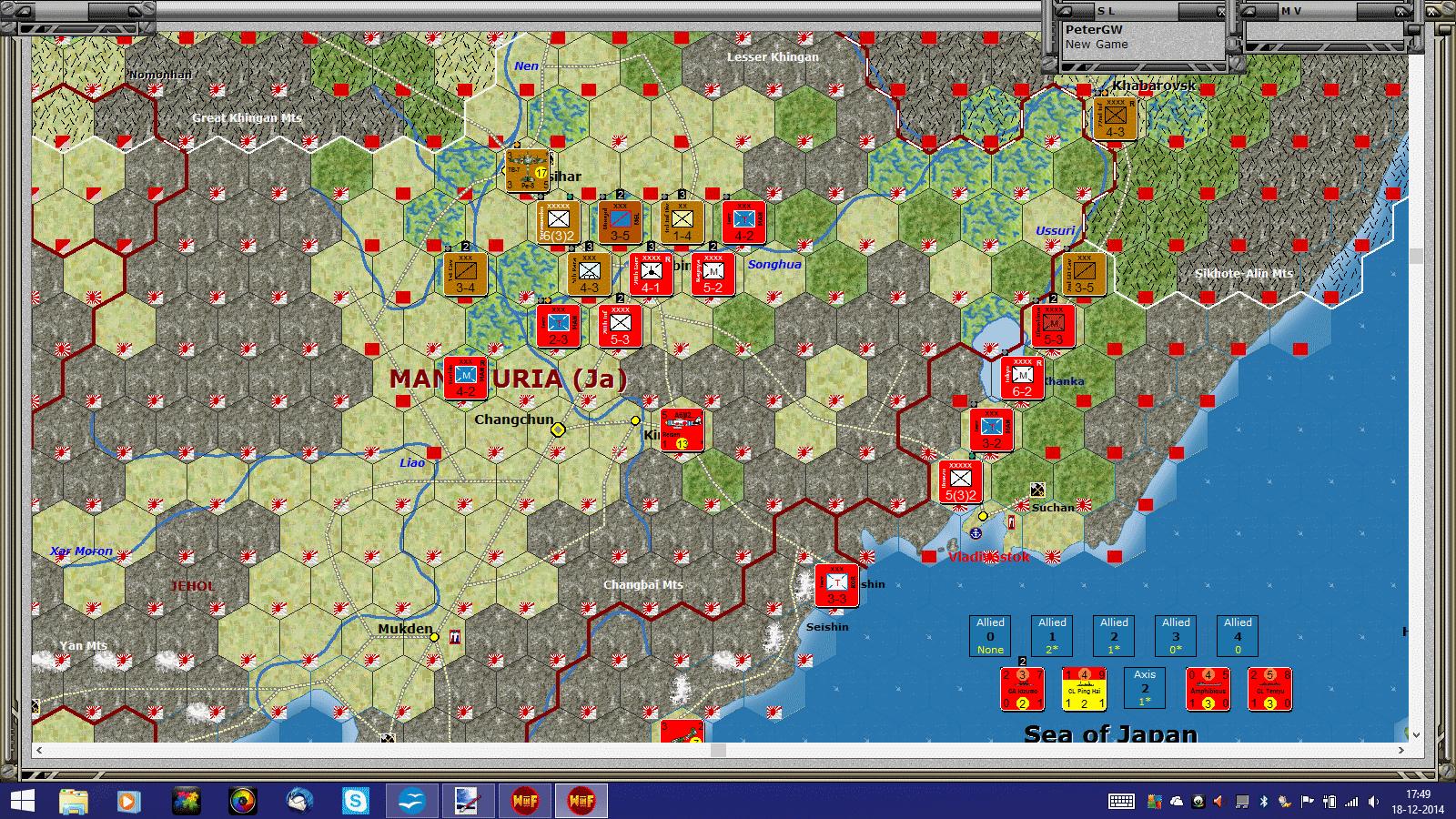Select the 1-4 infantry division counter

pos(682,223)
